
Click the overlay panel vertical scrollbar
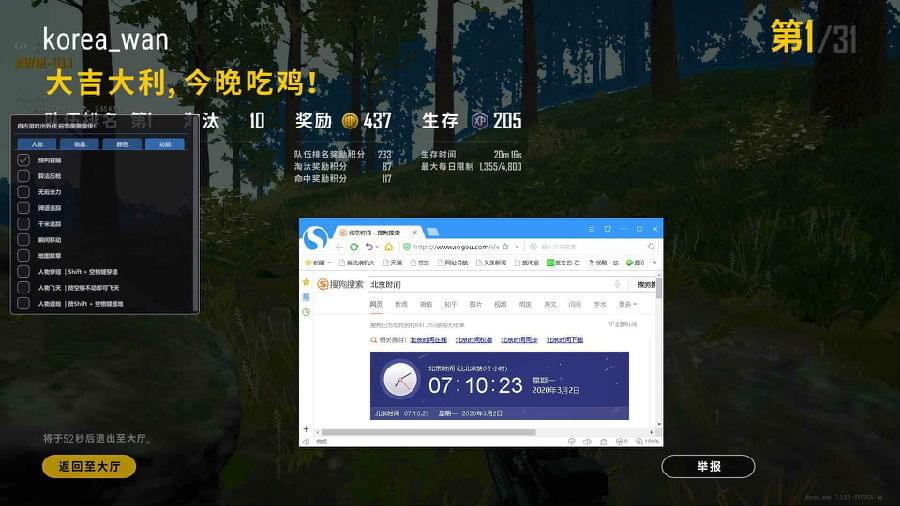pyautogui.click(x=195, y=215)
